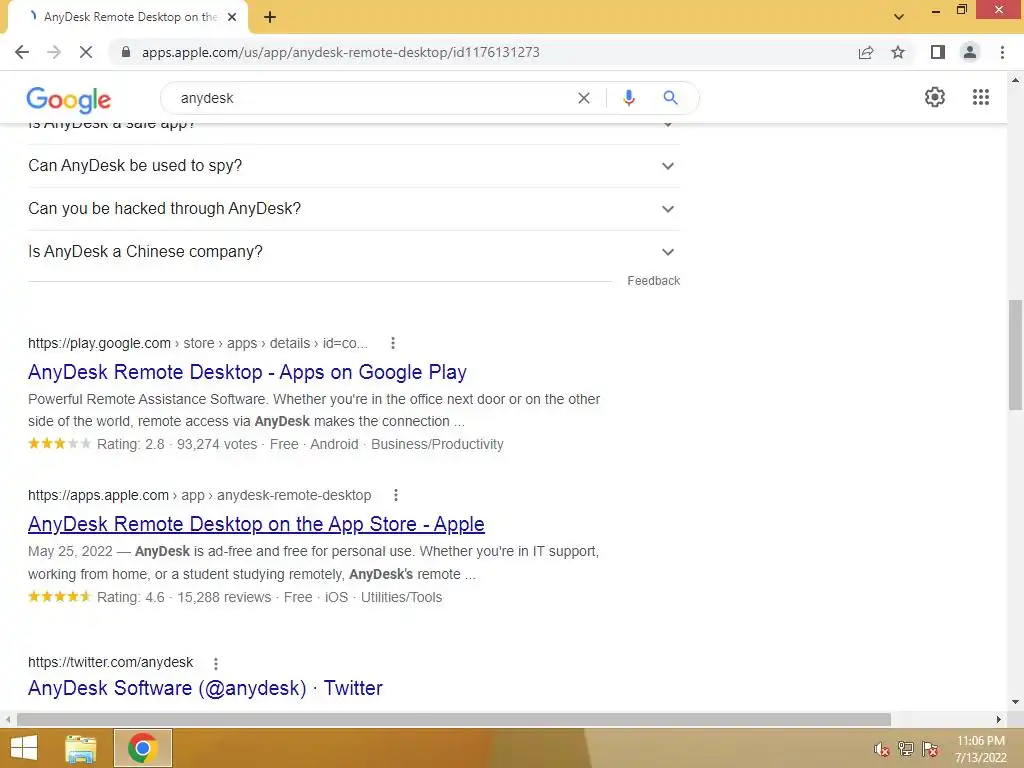Click the horizontal scrollbar thumb

coord(454,719)
